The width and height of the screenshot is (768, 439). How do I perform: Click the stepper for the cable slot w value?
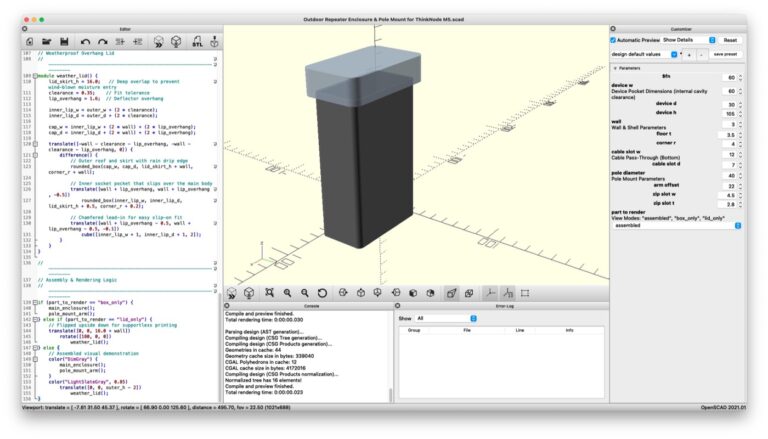coord(740,155)
